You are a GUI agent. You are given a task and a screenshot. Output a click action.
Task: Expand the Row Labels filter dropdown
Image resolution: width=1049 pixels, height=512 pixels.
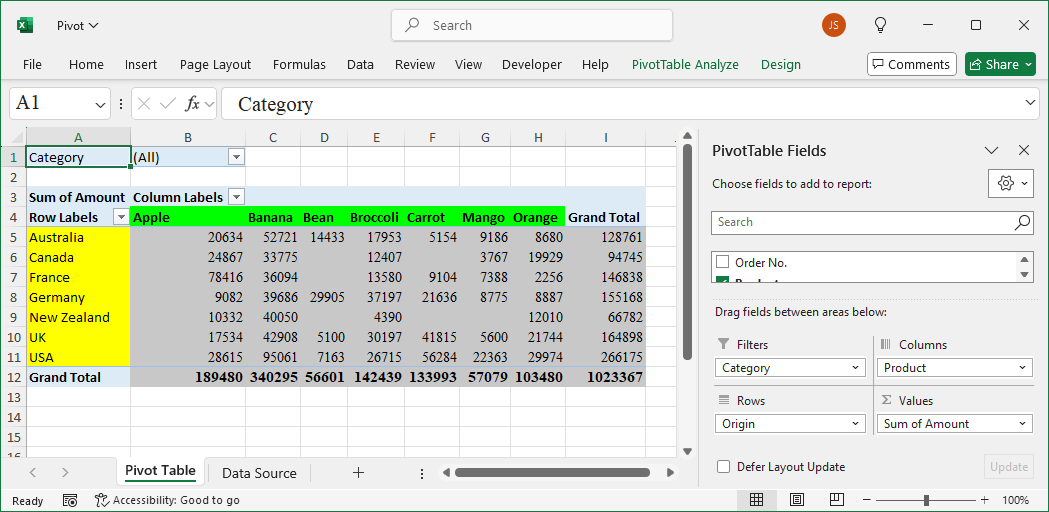pos(120,217)
